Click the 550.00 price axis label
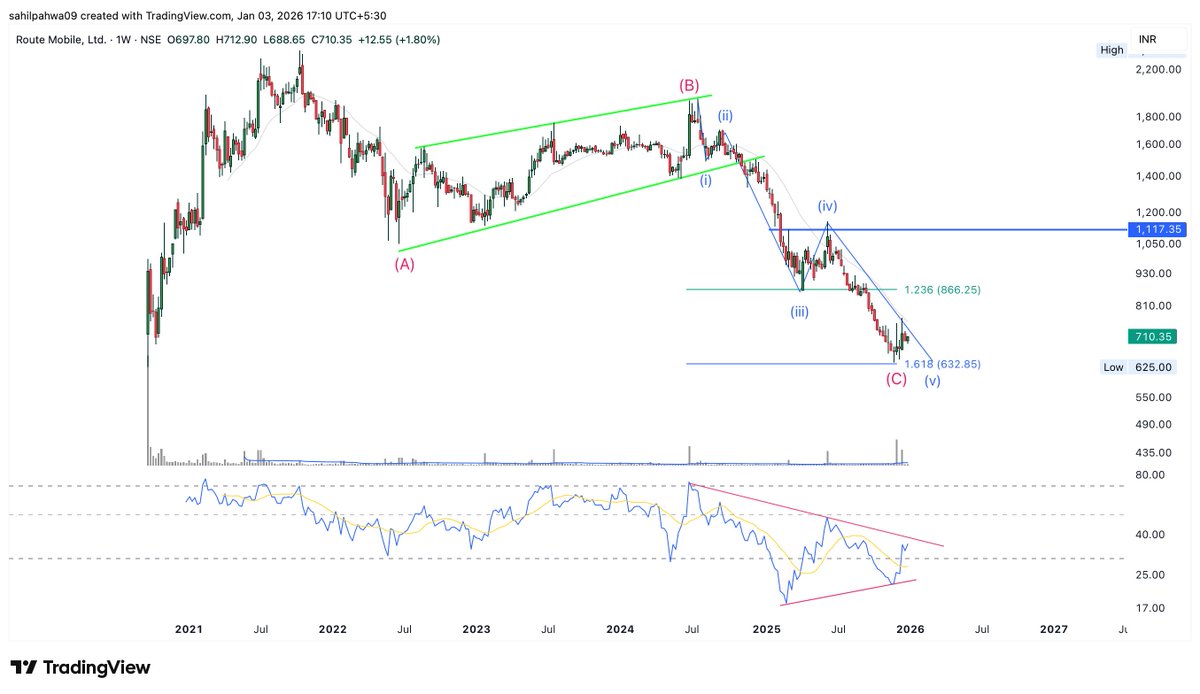Viewport: 1200px width, 694px height. click(x=1153, y=398)
